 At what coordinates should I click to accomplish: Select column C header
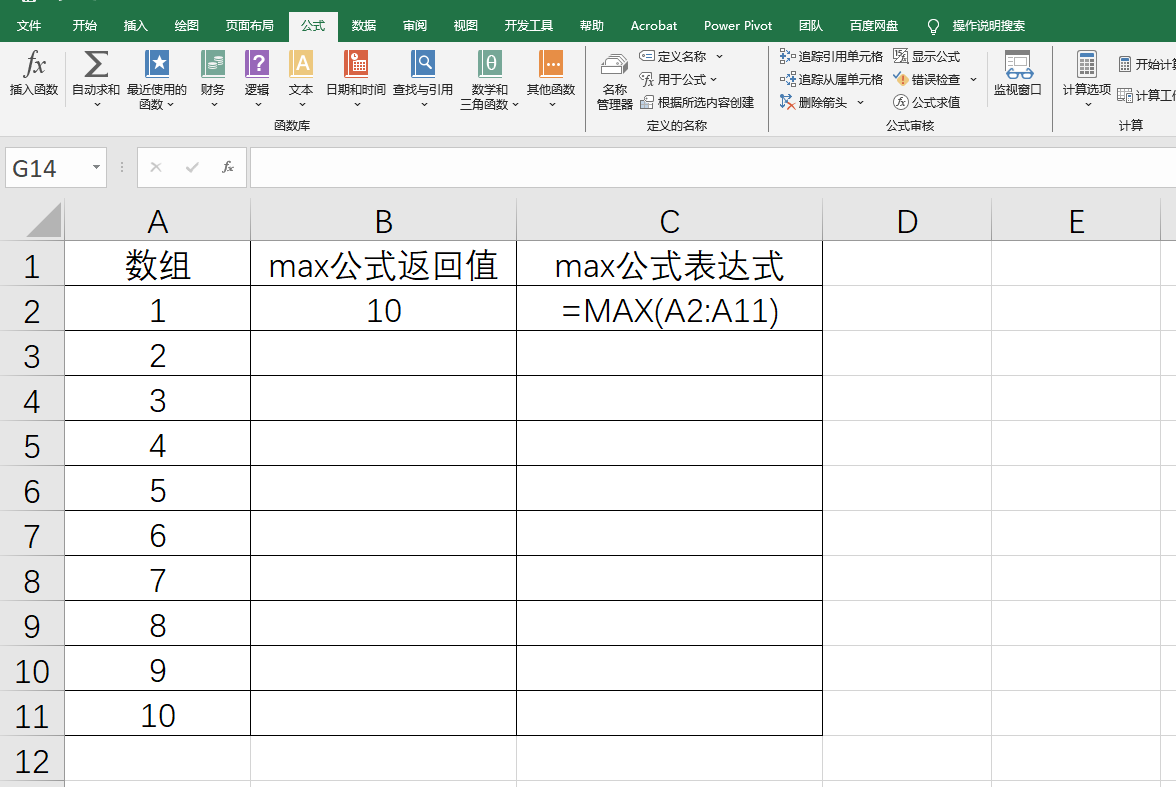(x=670, y=221)
